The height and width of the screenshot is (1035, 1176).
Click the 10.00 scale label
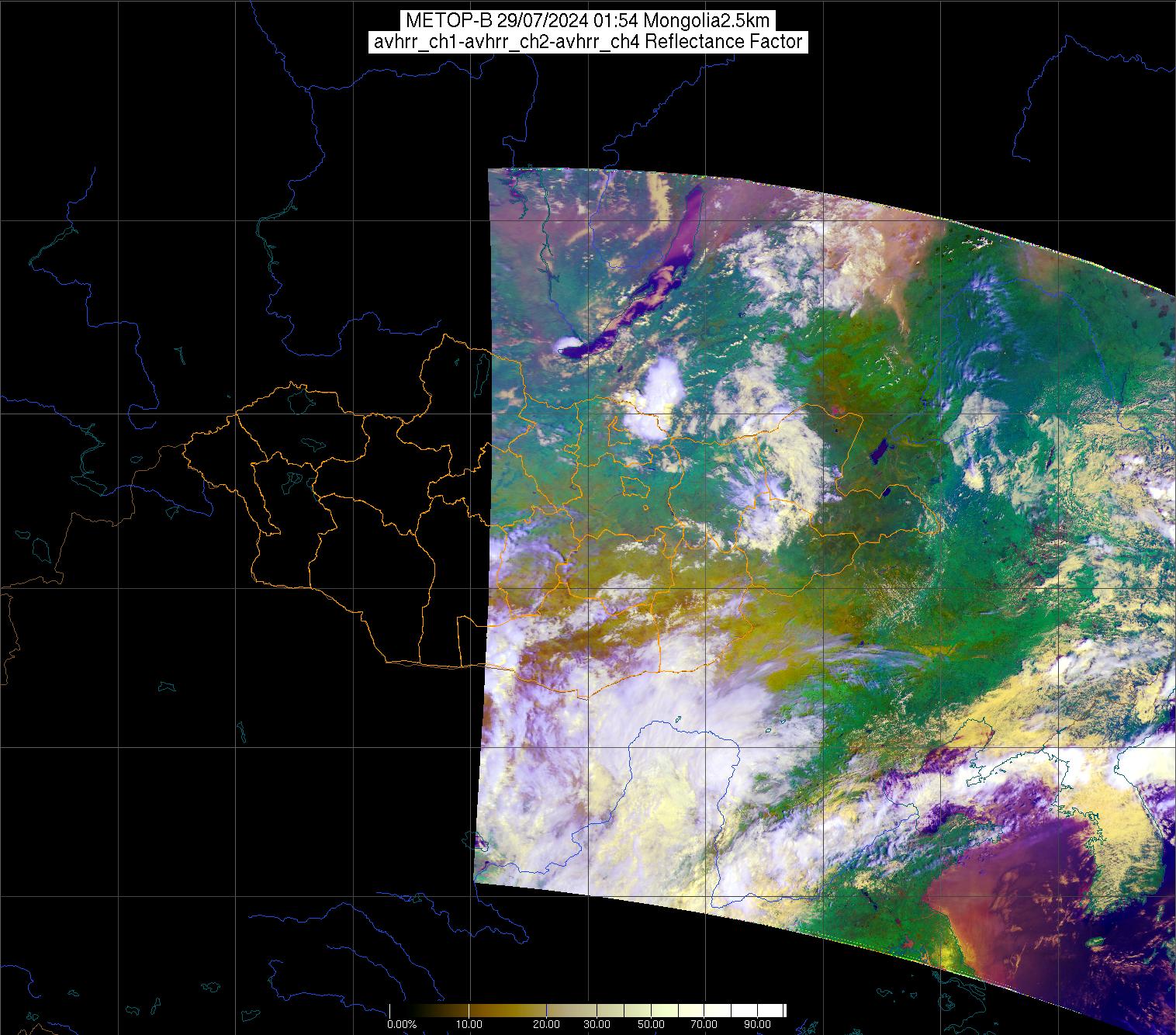click(469, 1025)
